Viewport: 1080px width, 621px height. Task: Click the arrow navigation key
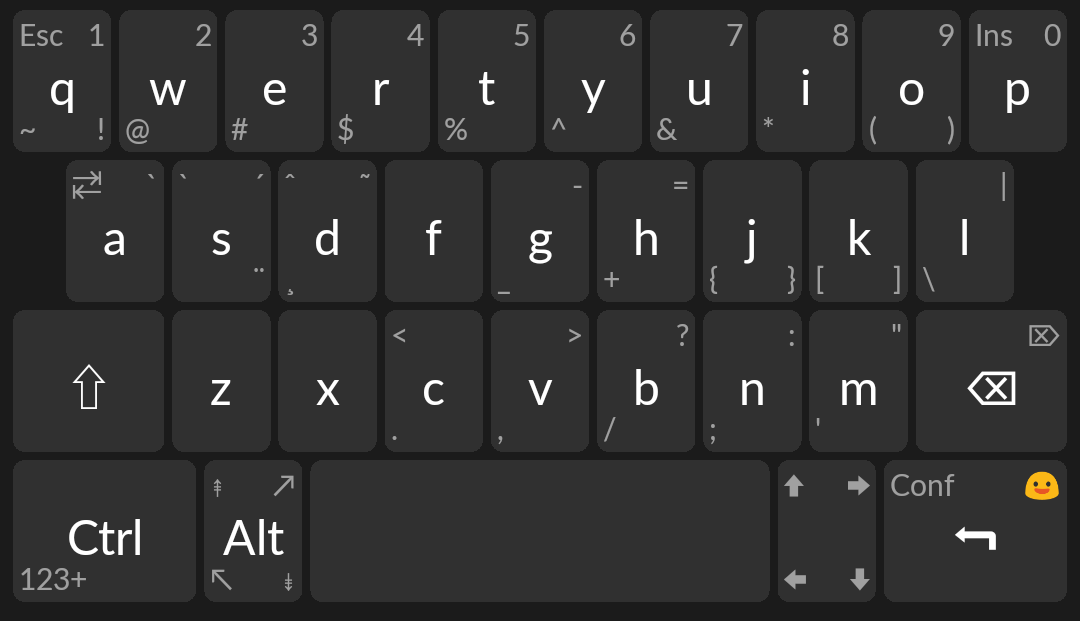click(827, 531)
